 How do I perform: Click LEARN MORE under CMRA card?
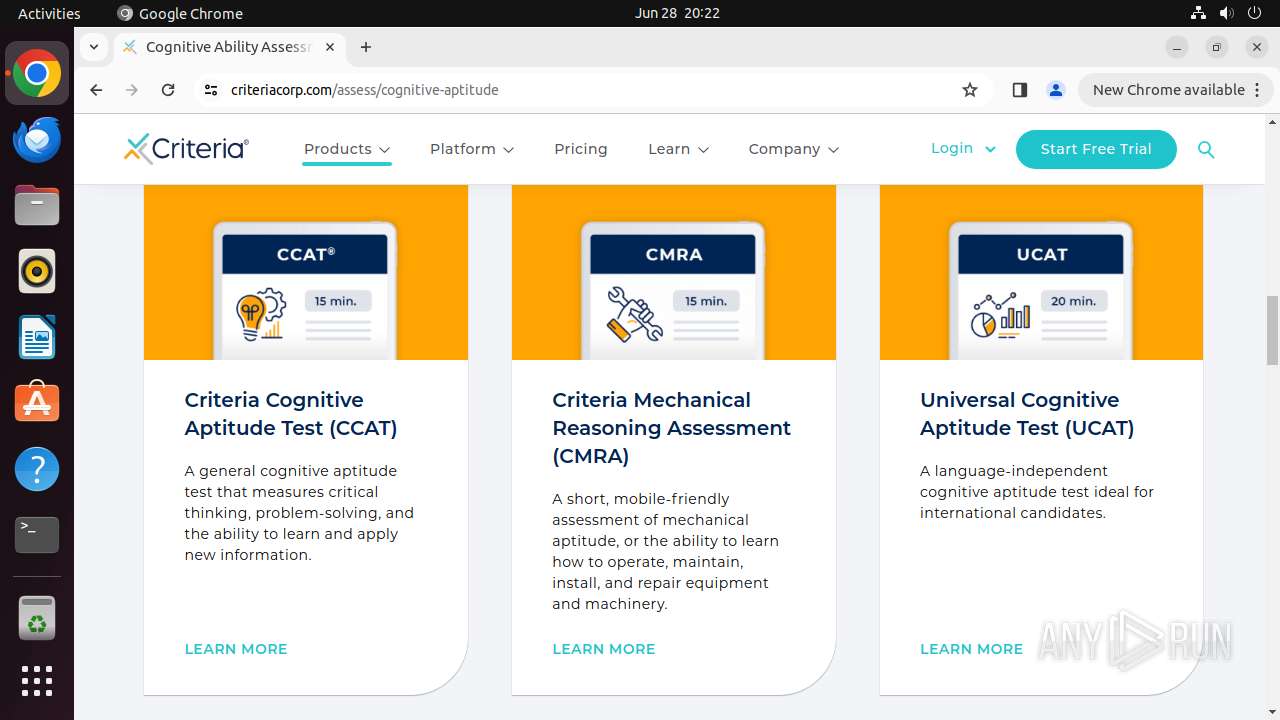[604, 649]
